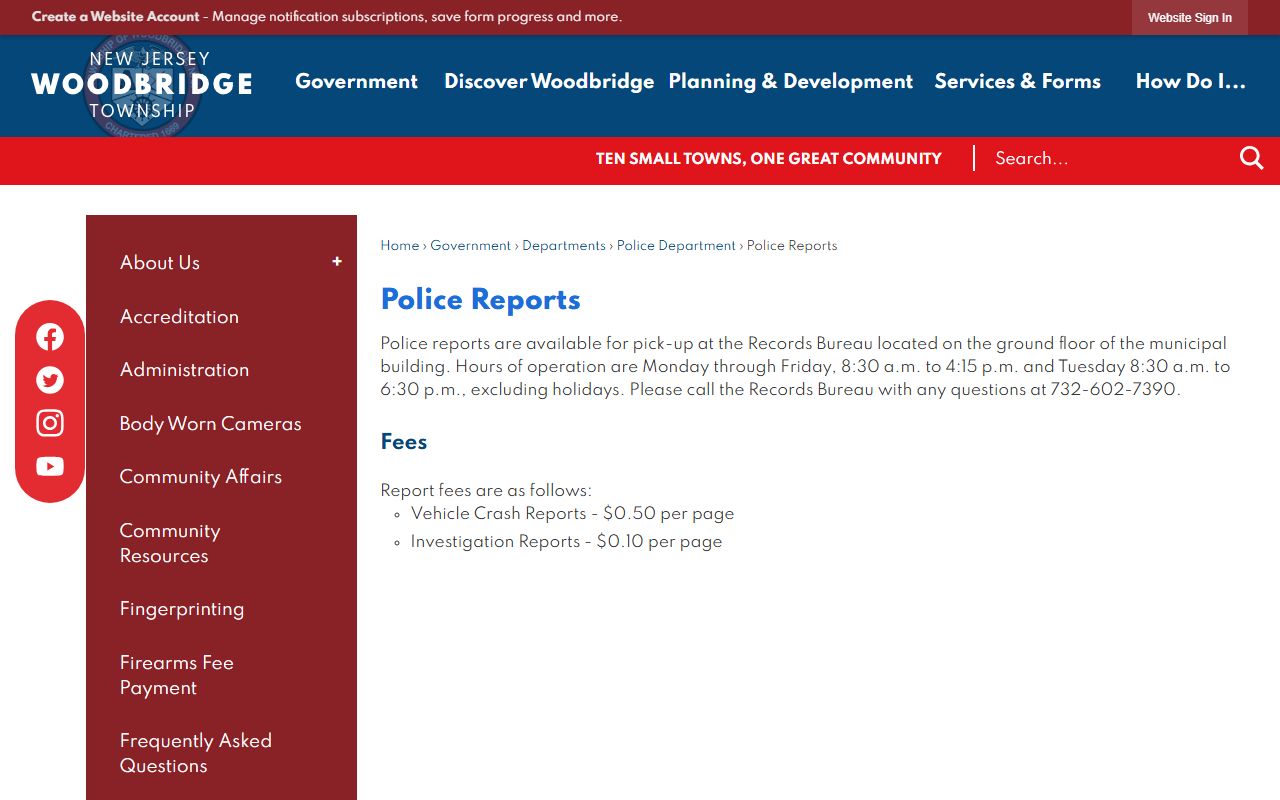Screen dimensions: 1280x800
Task: Click the Police Reports breadcrumb text
Action: pyautogui.click(x=792, y=246)
